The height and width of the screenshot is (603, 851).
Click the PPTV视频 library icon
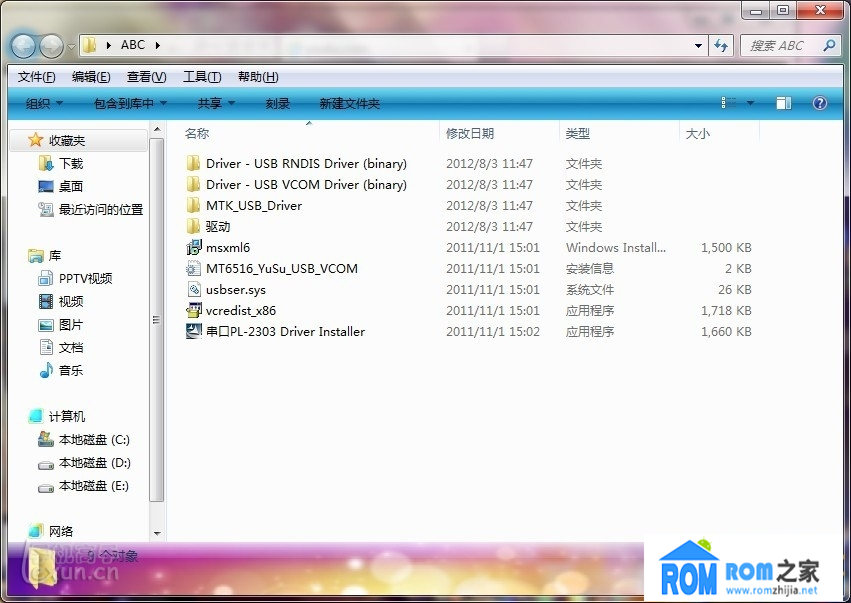46,278
